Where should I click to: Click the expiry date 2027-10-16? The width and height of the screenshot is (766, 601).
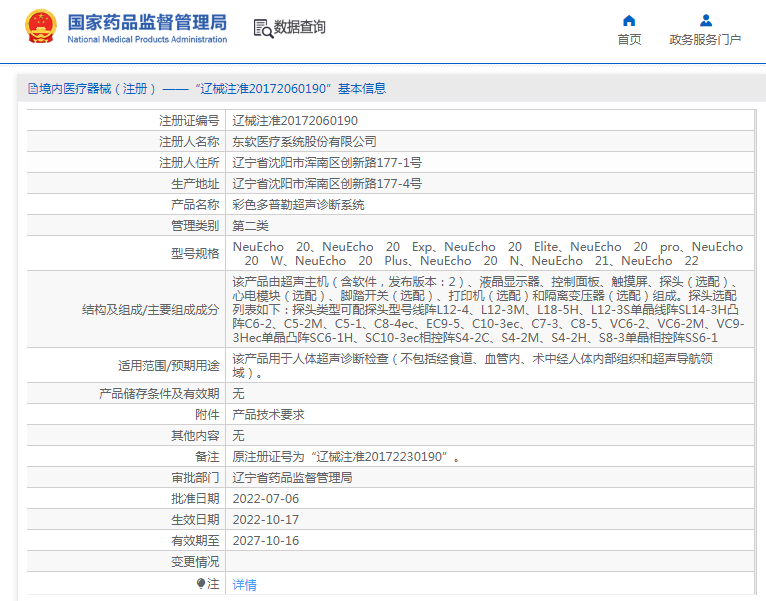coord(266,541)
